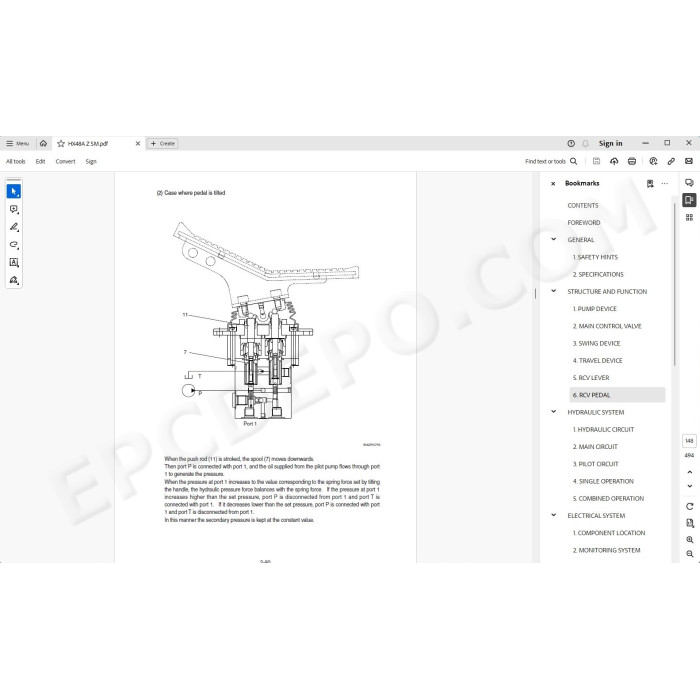This screenshot has width=700, height=700.
Task: Click the Create new tab button
Action: tap(163, 143)
